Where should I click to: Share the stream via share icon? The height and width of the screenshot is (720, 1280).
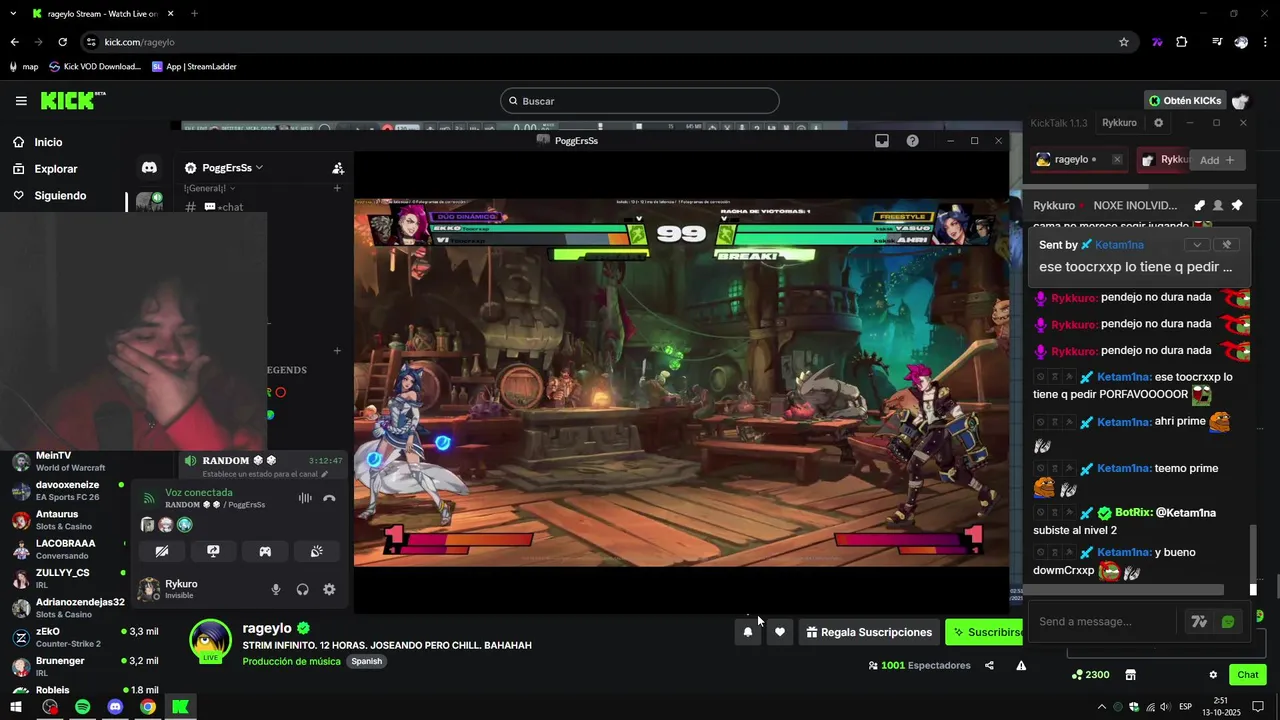click(989, 665)
